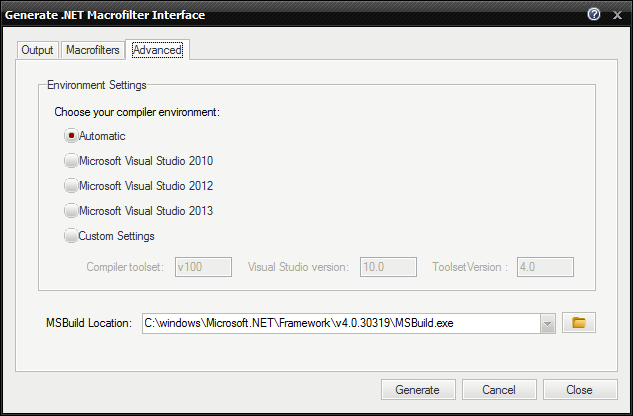Image resolution: width=633 pixels, height=416 pixels.
Task: Select the Automatic compiler environment option
Action: [x=71, y=136]
